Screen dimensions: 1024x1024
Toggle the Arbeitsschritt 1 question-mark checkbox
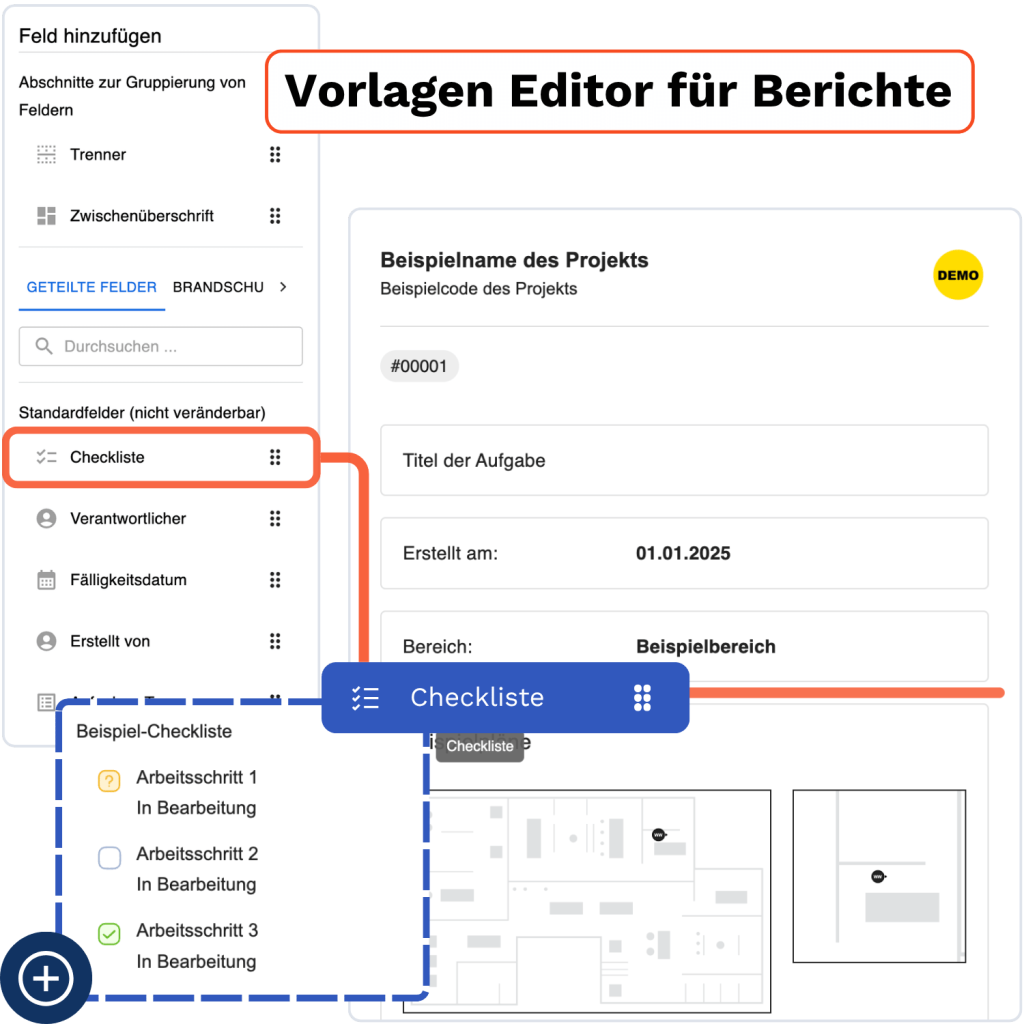point(109,781)
